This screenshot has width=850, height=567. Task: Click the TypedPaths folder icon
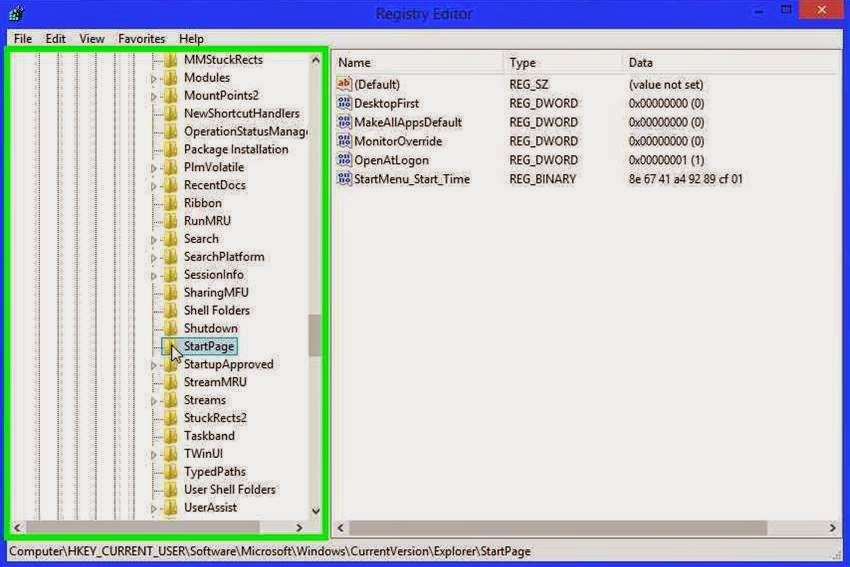point(171,471)
